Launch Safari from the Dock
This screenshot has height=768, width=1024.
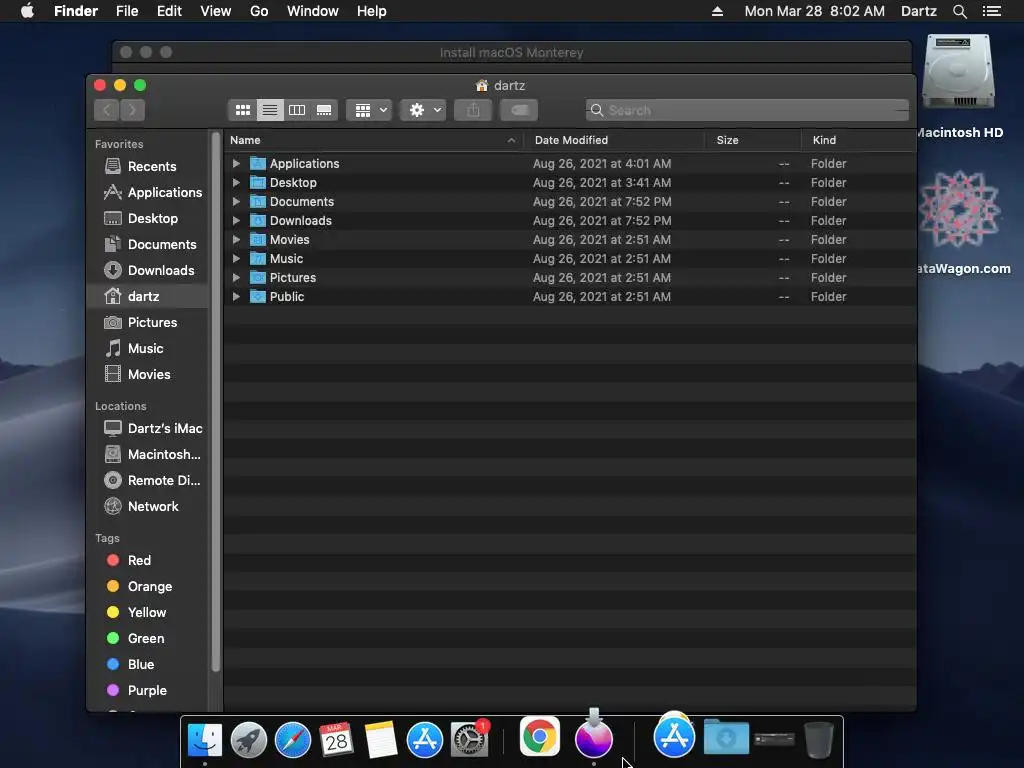point(293,740)
